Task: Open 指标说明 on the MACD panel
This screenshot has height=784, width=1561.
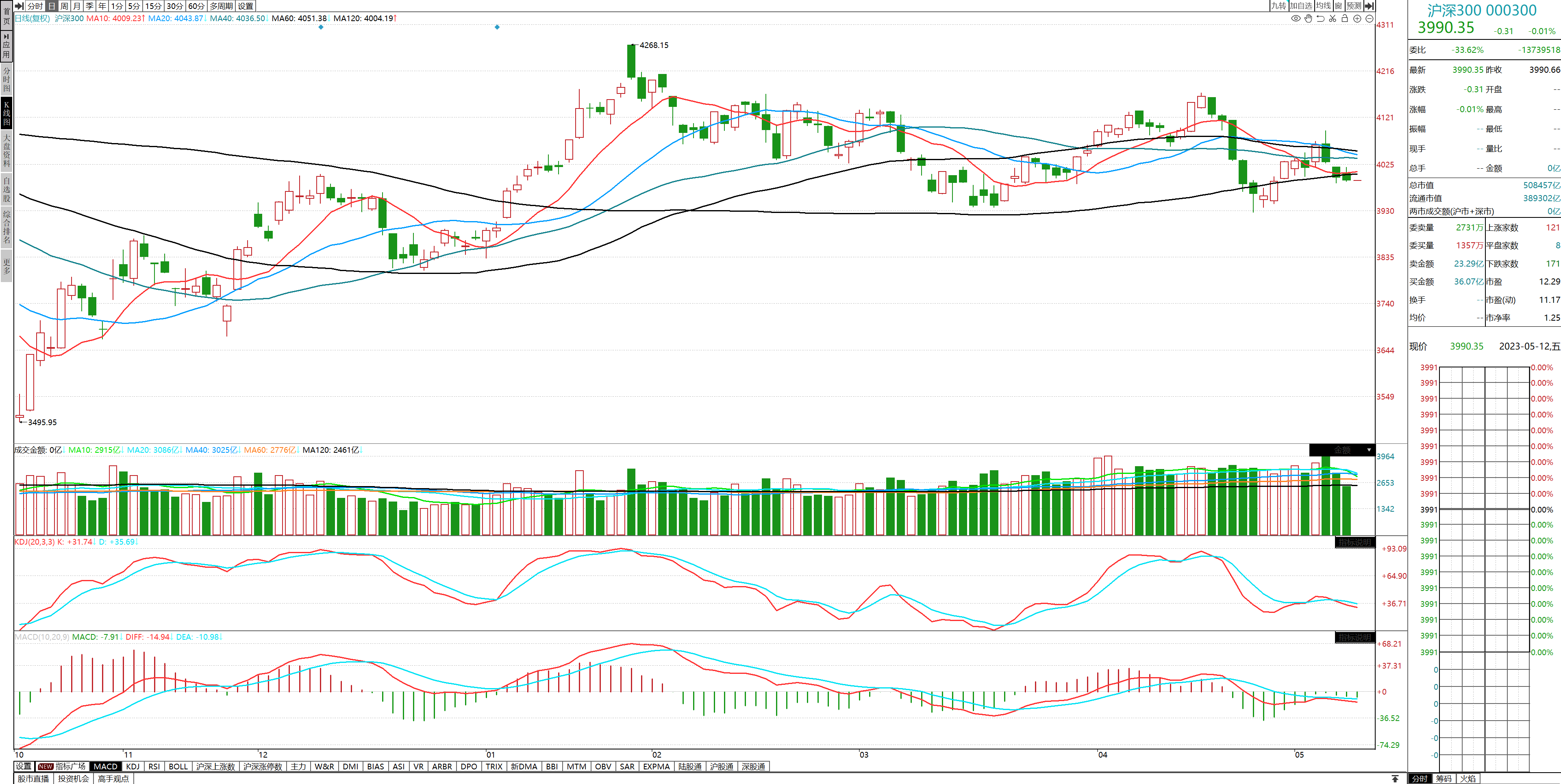Action: (x=1355, y=637)
